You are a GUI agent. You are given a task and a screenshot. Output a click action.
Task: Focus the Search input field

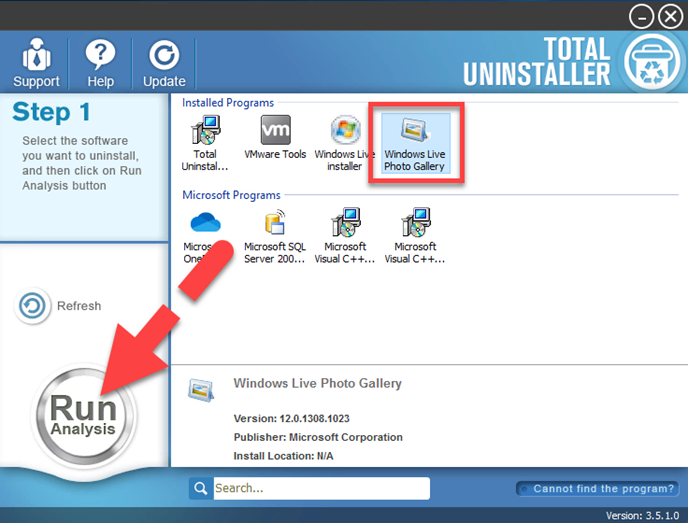point(322,488)
